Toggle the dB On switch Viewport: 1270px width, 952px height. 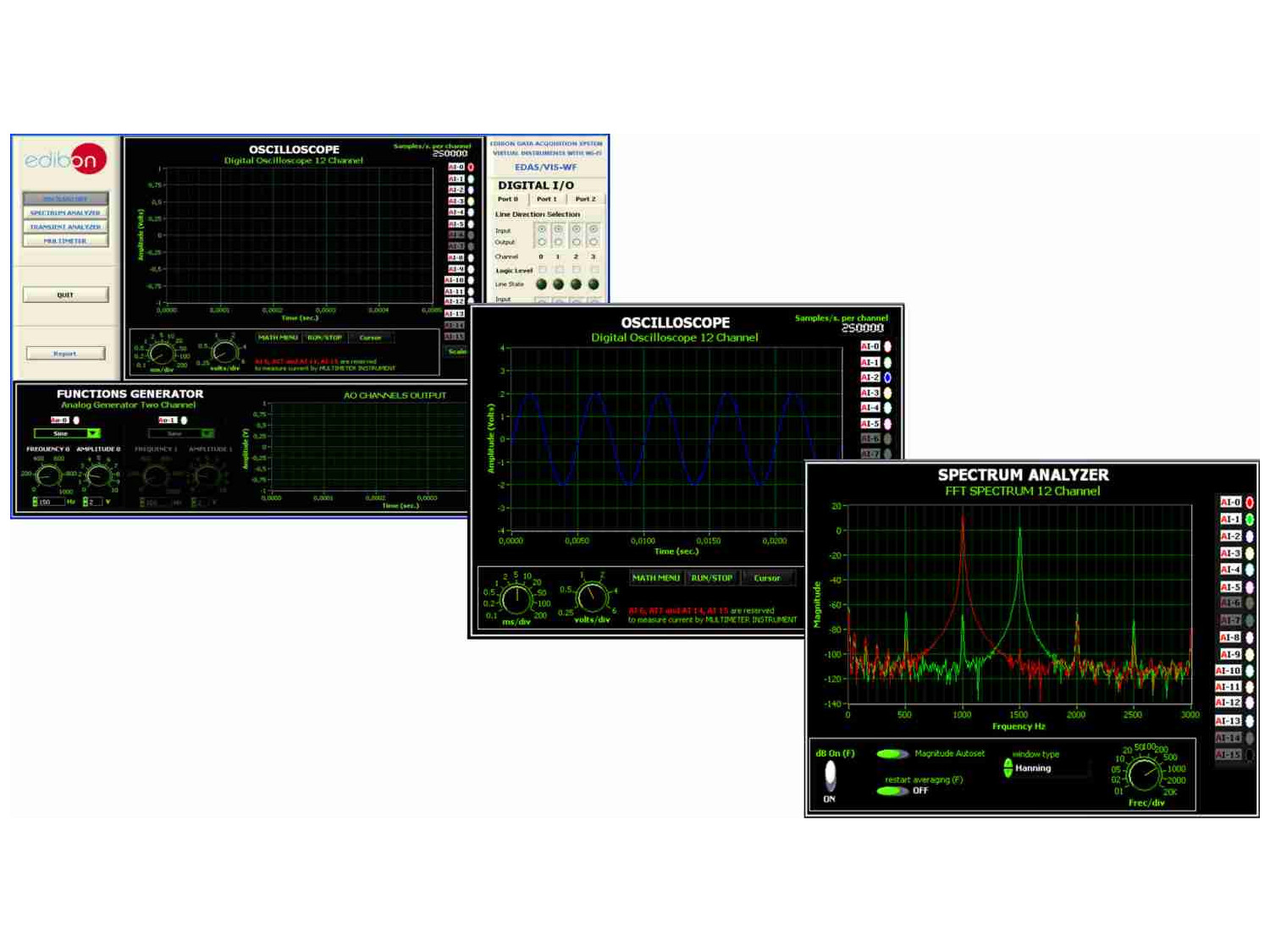(x=830, y=774)
